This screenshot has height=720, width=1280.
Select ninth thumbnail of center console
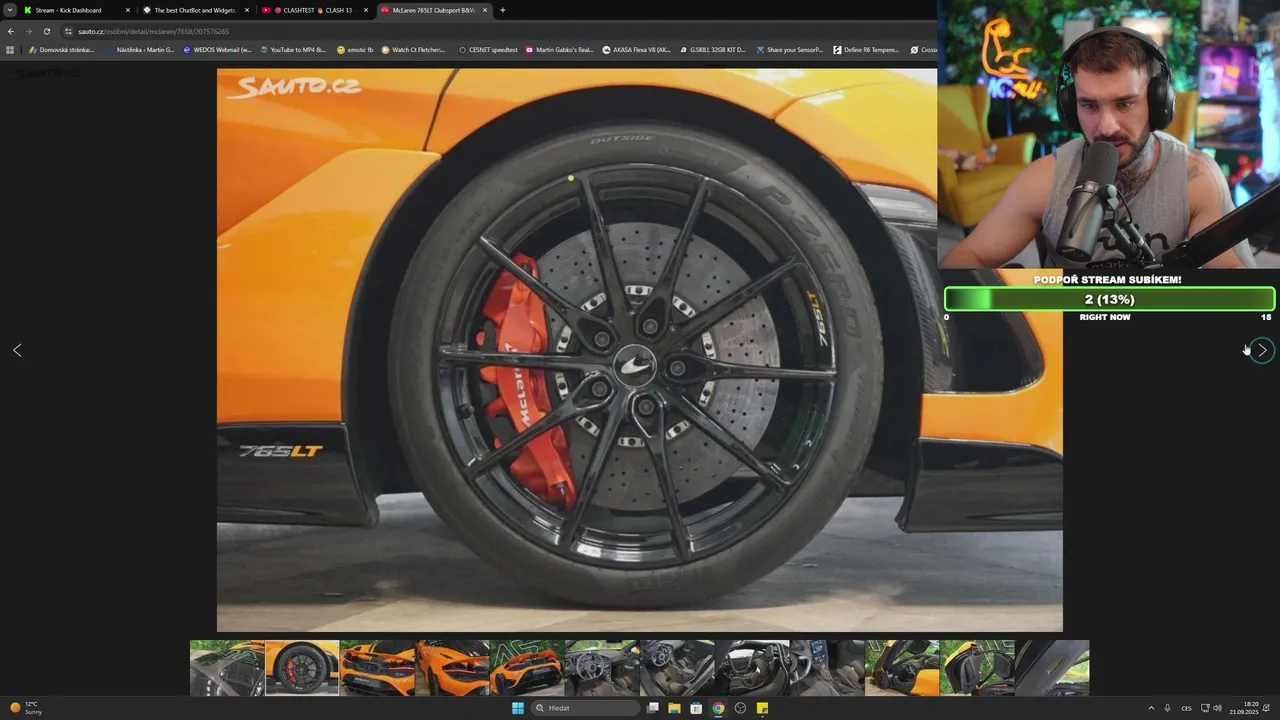[x=827, y=668]
